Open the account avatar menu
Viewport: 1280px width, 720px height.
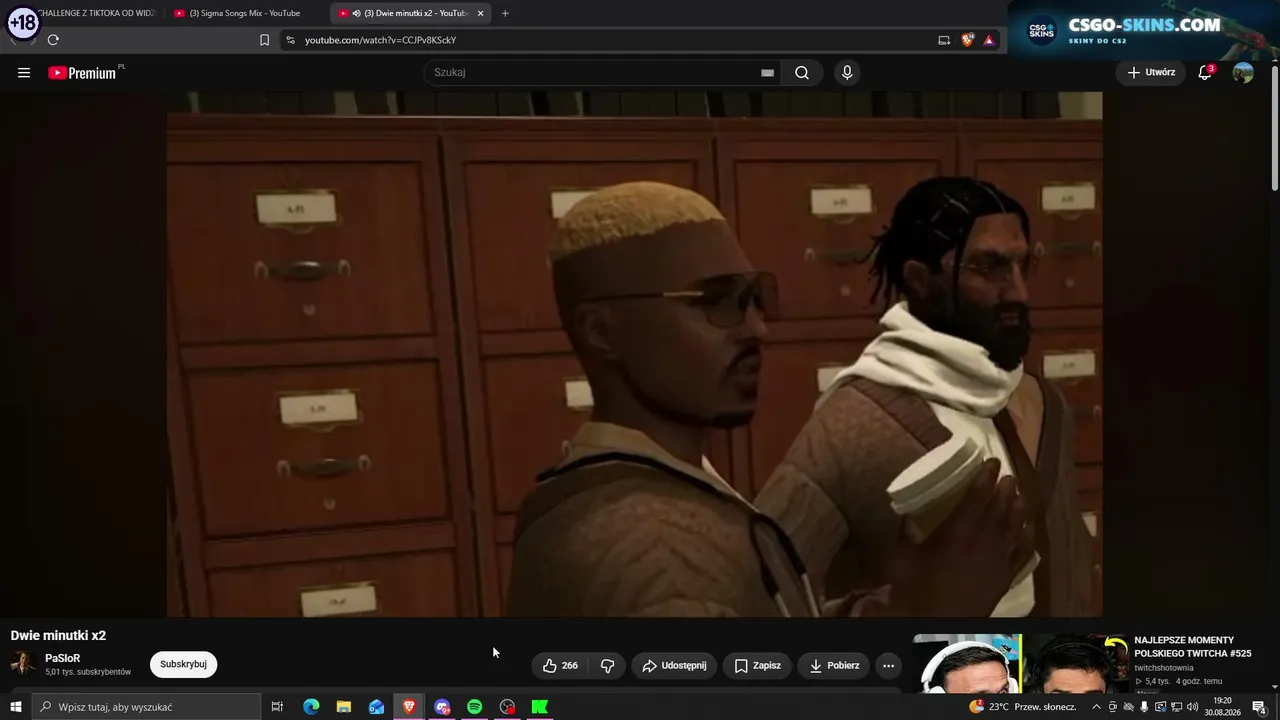pyautogui.click(x=1243, y=72)
